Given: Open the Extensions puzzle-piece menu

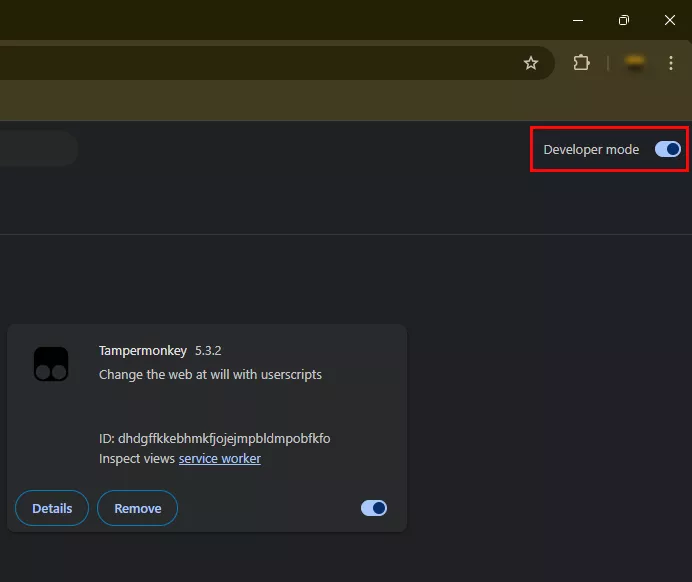Looking at the screenshot, I should click(x=581, y=63).
